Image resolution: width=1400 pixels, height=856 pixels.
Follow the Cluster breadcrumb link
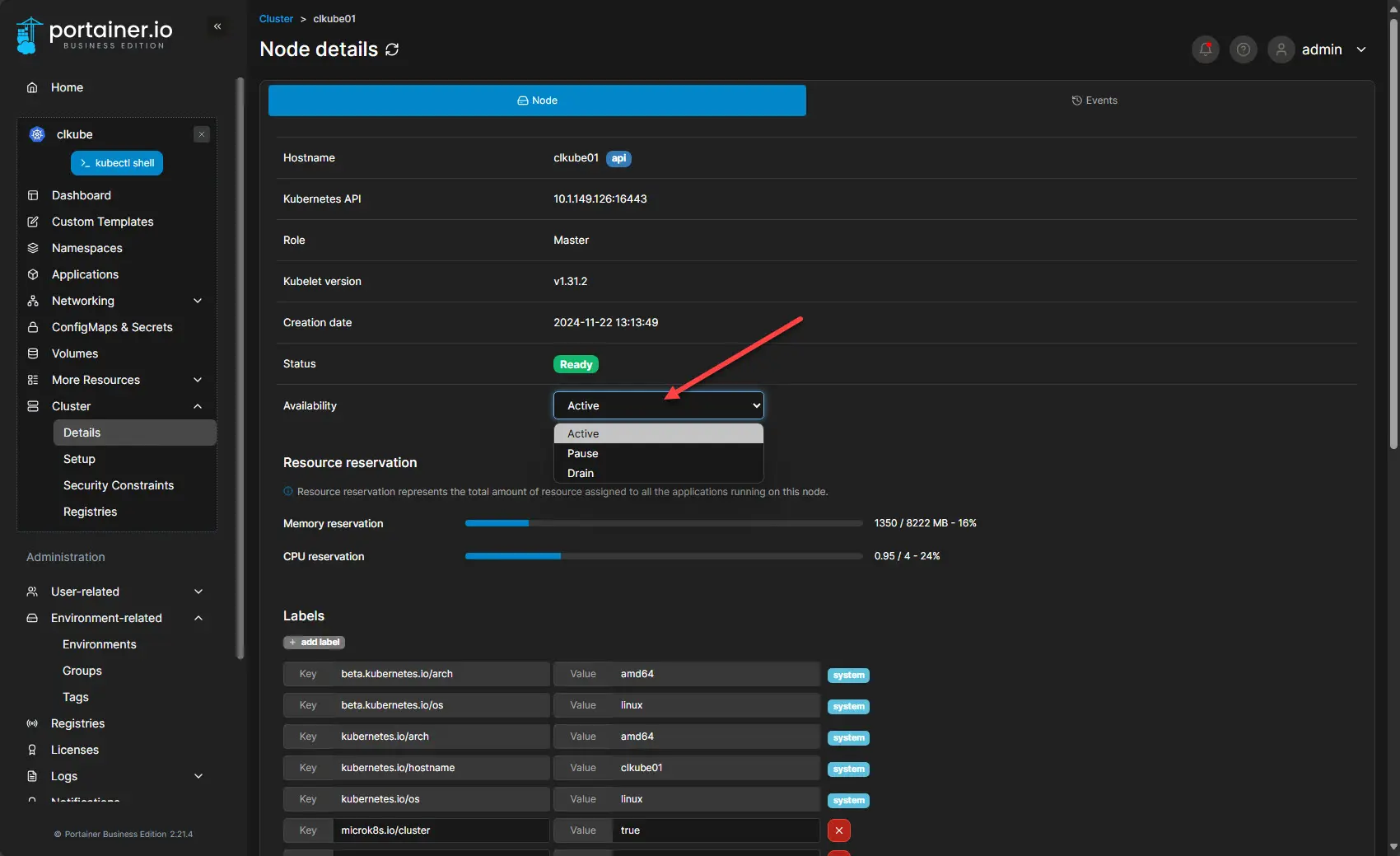pos(276,19)
